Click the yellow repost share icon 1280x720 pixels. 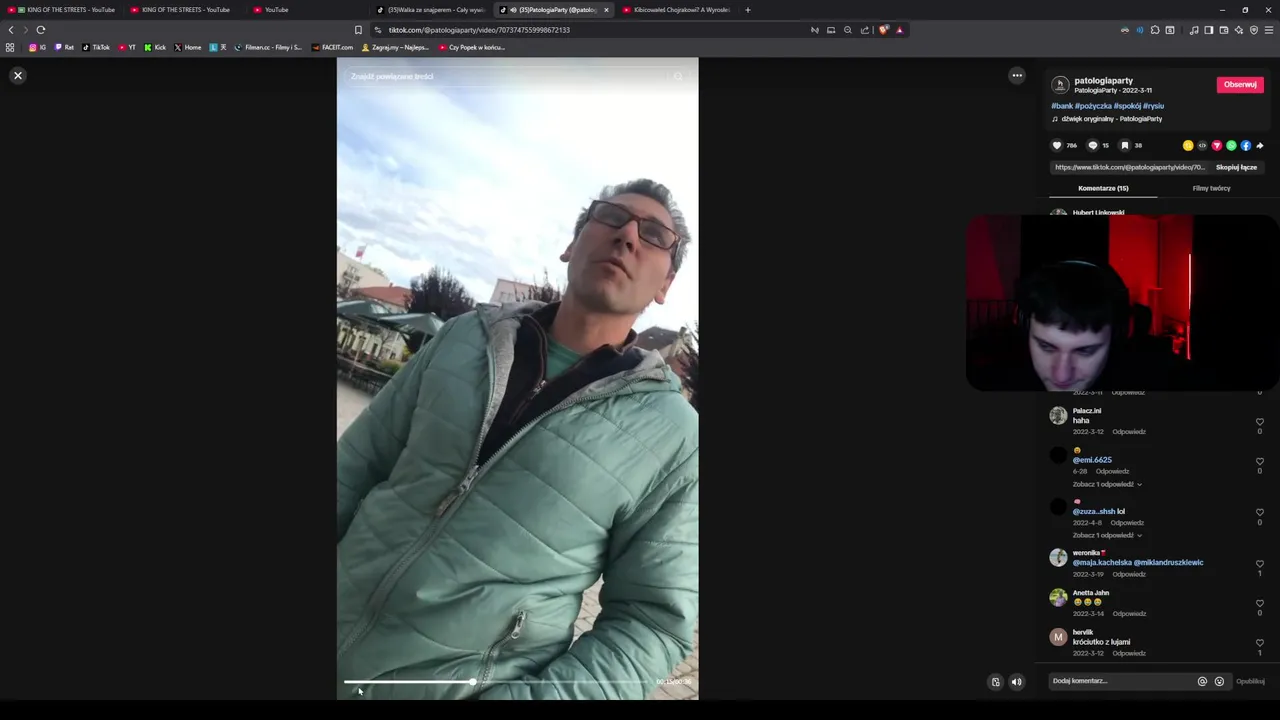click(1188, 145)
